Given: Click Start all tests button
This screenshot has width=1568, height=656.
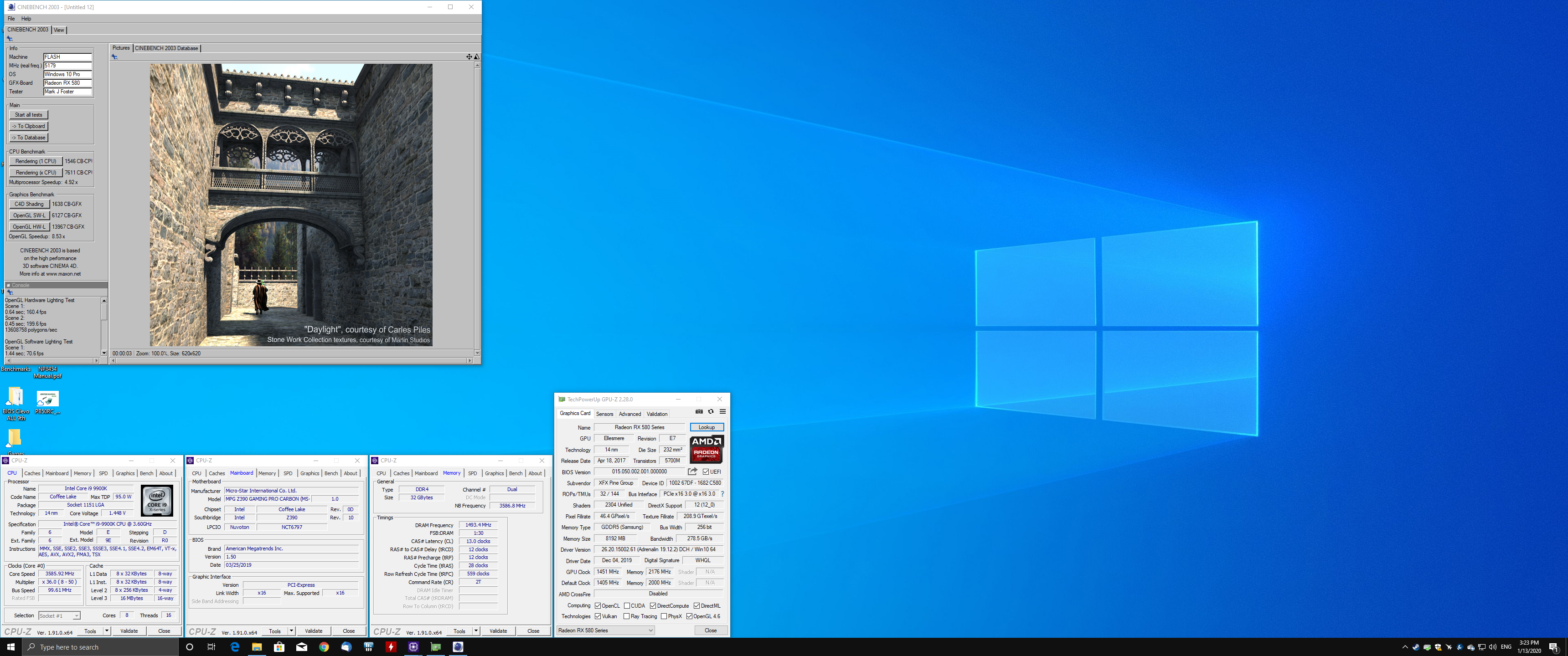Looking at the screenshot, I should point(29,115).
